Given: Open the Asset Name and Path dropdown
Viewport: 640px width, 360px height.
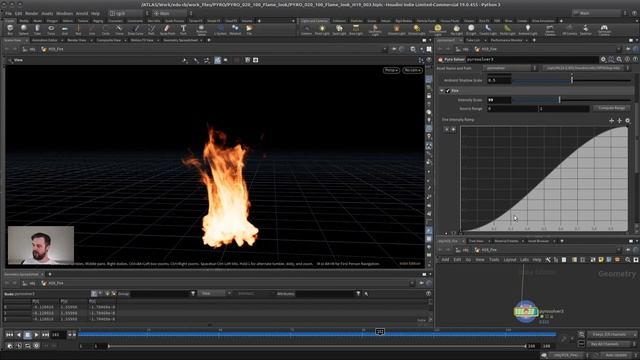Looking at the screenshot, I should 511,68.
